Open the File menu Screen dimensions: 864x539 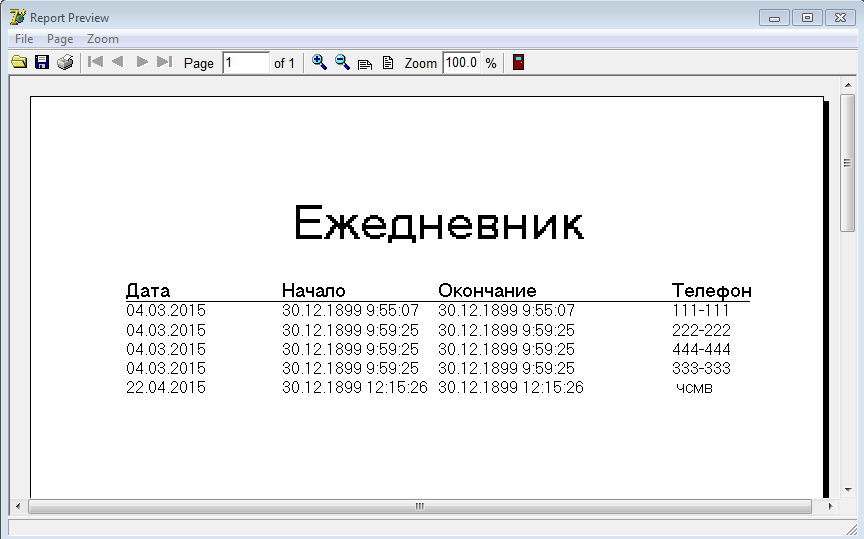(x=24, y=39)
